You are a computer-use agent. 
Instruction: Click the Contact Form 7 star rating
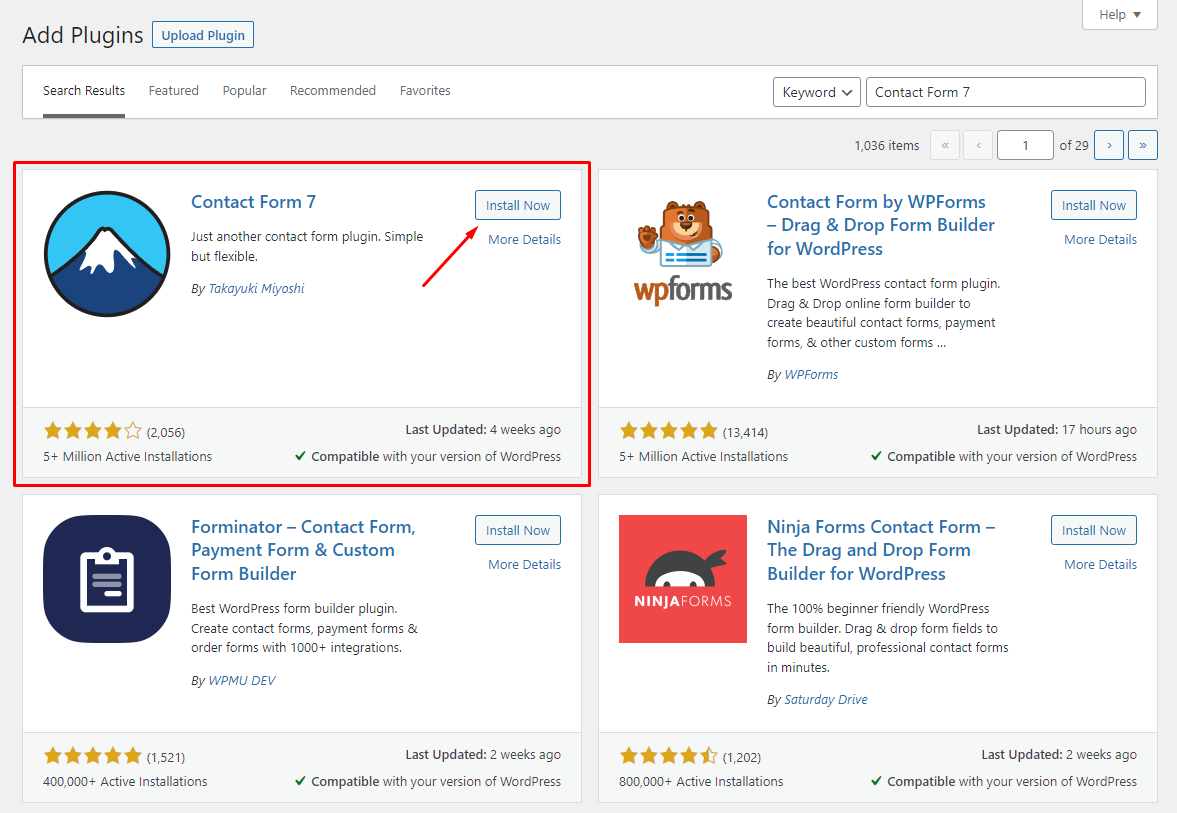click(x=92, y=431)
